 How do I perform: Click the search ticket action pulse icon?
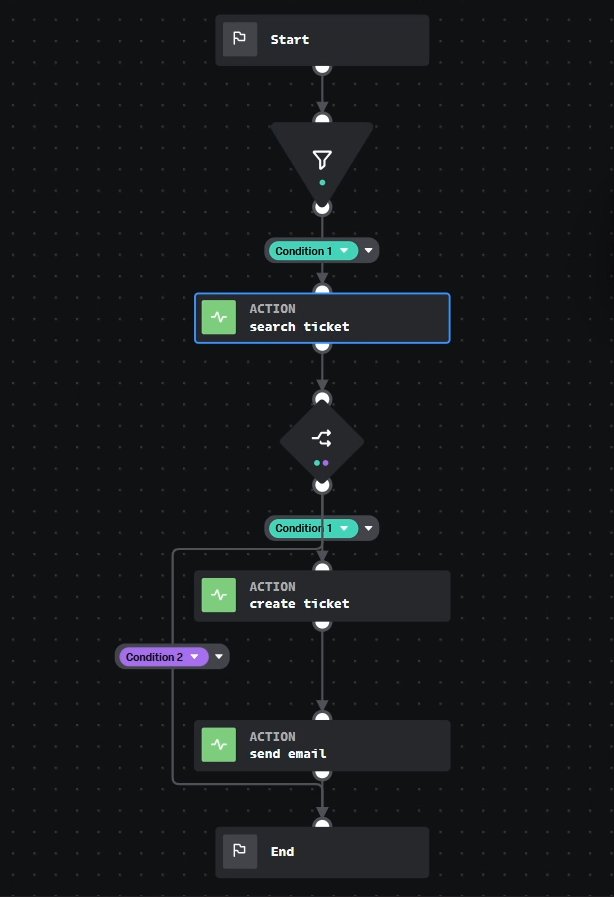click(219, 317)
